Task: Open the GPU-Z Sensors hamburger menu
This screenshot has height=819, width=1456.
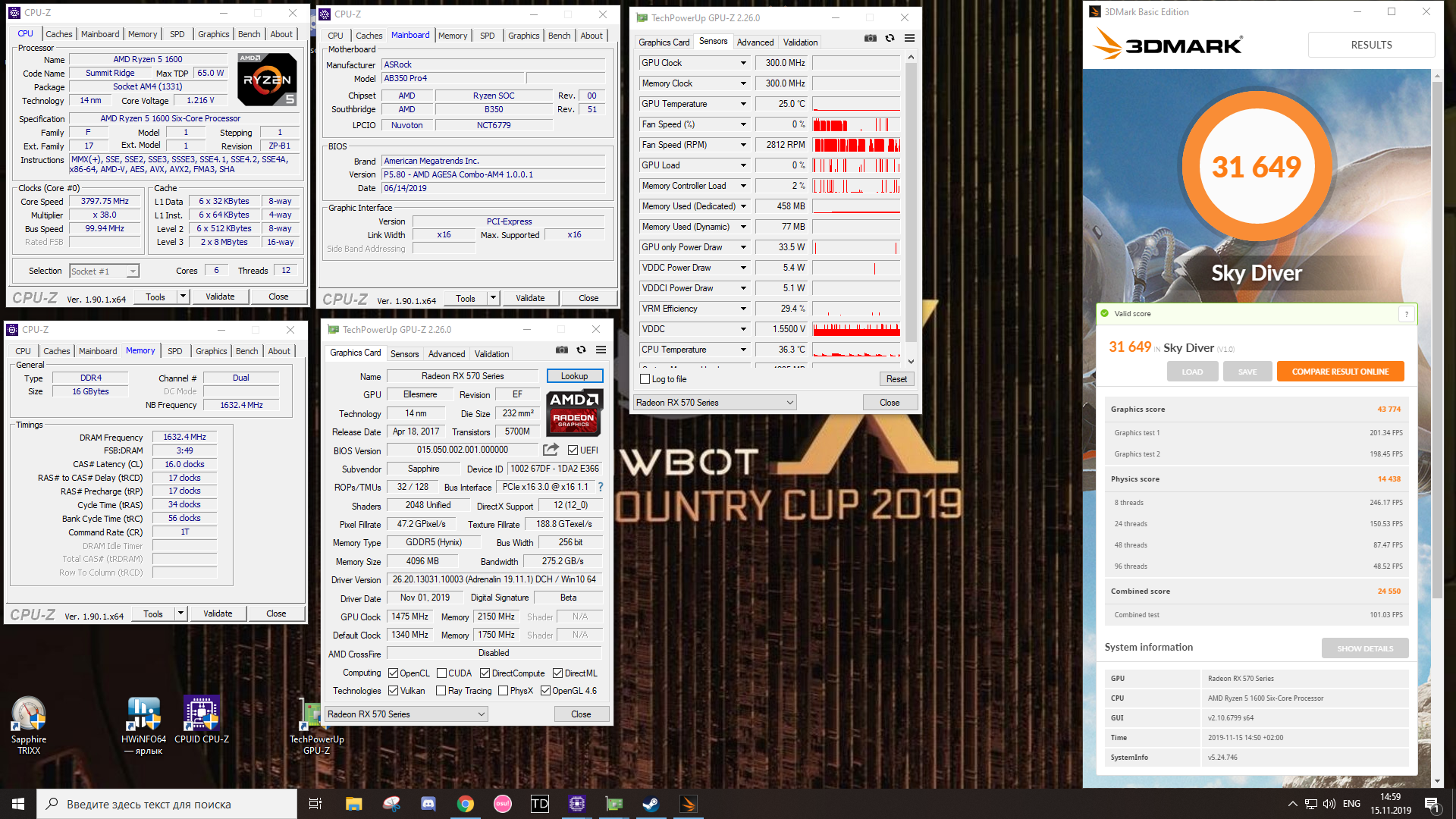Action: 909,39
